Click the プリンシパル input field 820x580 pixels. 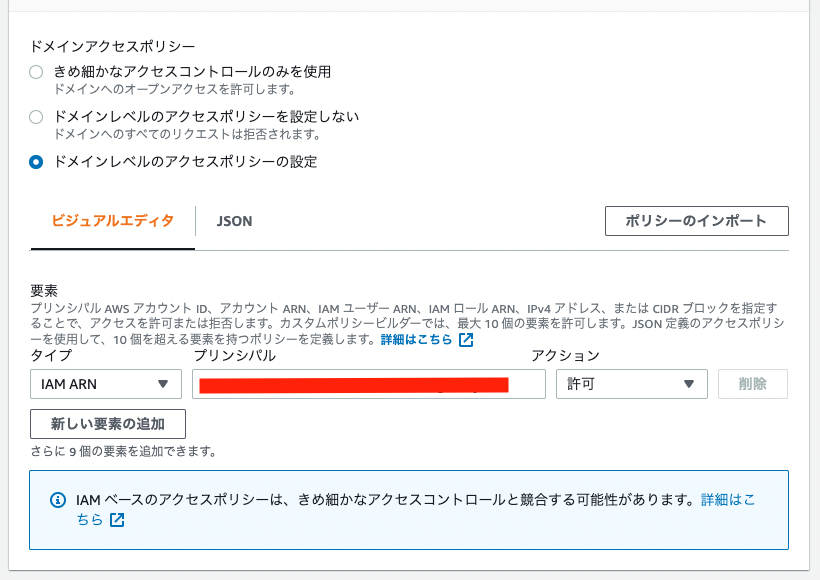click(369, 384)
